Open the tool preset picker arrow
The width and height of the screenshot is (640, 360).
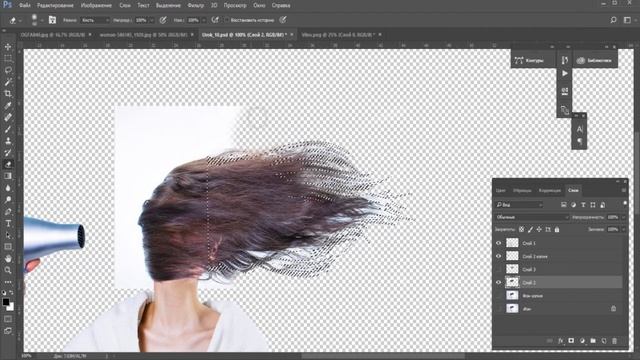[20, 20]
